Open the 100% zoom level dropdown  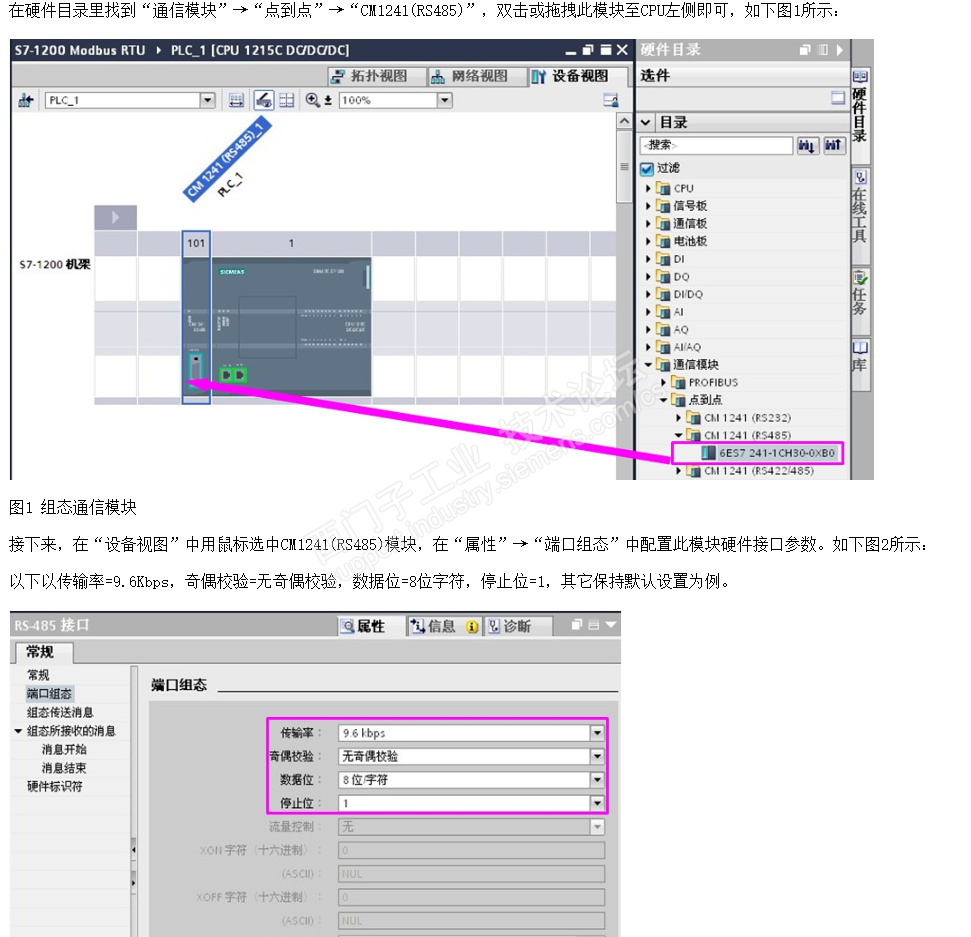point(445,100)
